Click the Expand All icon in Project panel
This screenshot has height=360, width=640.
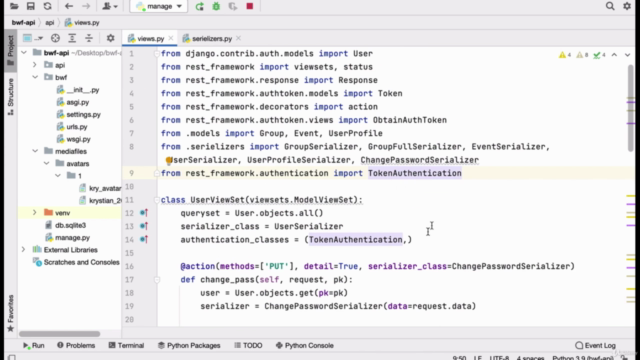point(72,38)
